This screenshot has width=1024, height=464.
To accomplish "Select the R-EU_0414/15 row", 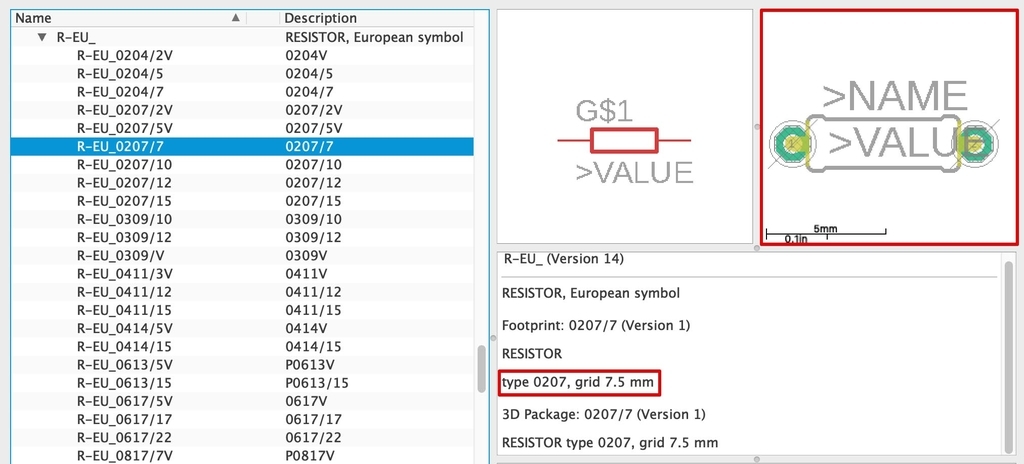I will point(242,346).
